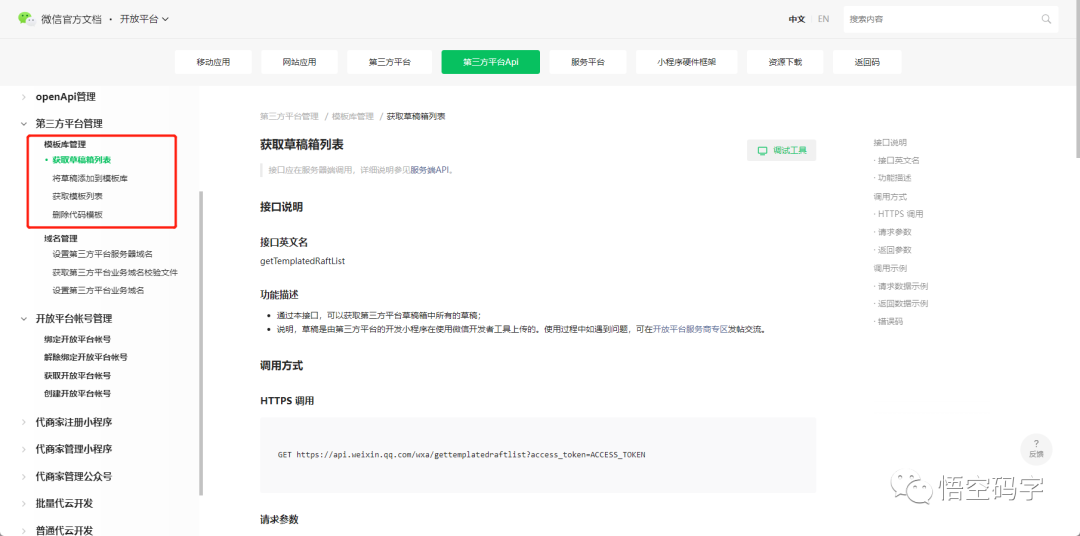This screenshot has width=1080, height=536.
Task: Jump to 返回参数 in page outline
Action: pyautogui.click(x=895, y=250)
